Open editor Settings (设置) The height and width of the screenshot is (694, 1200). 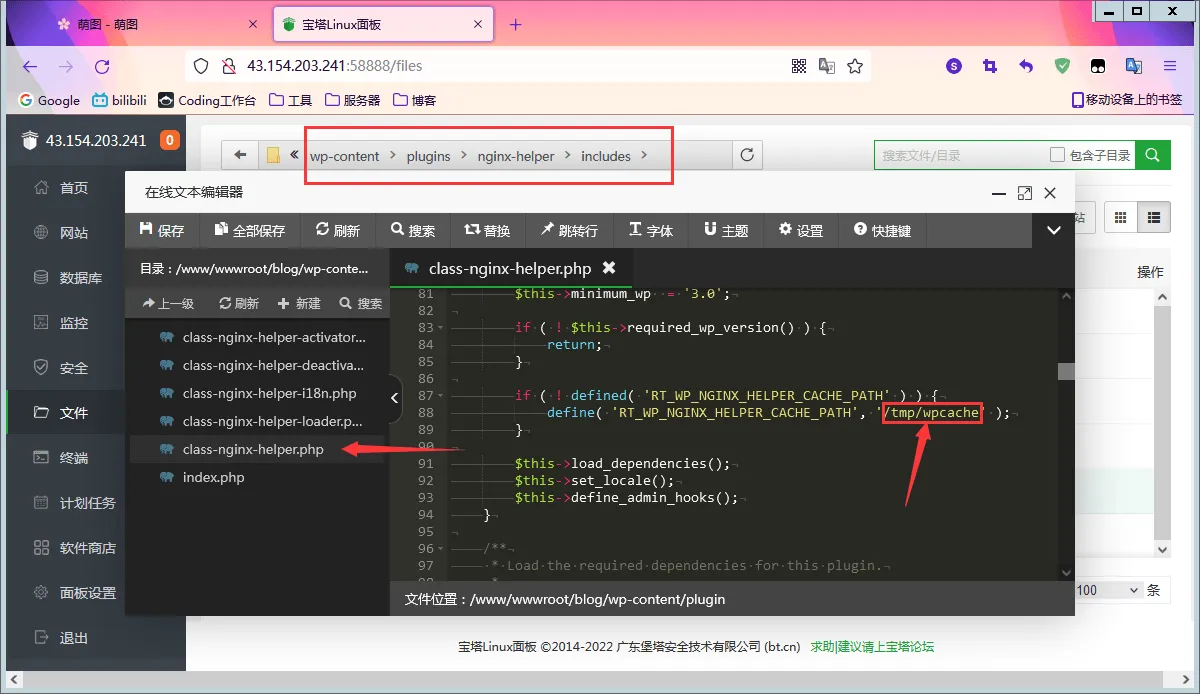click(801, 230)
